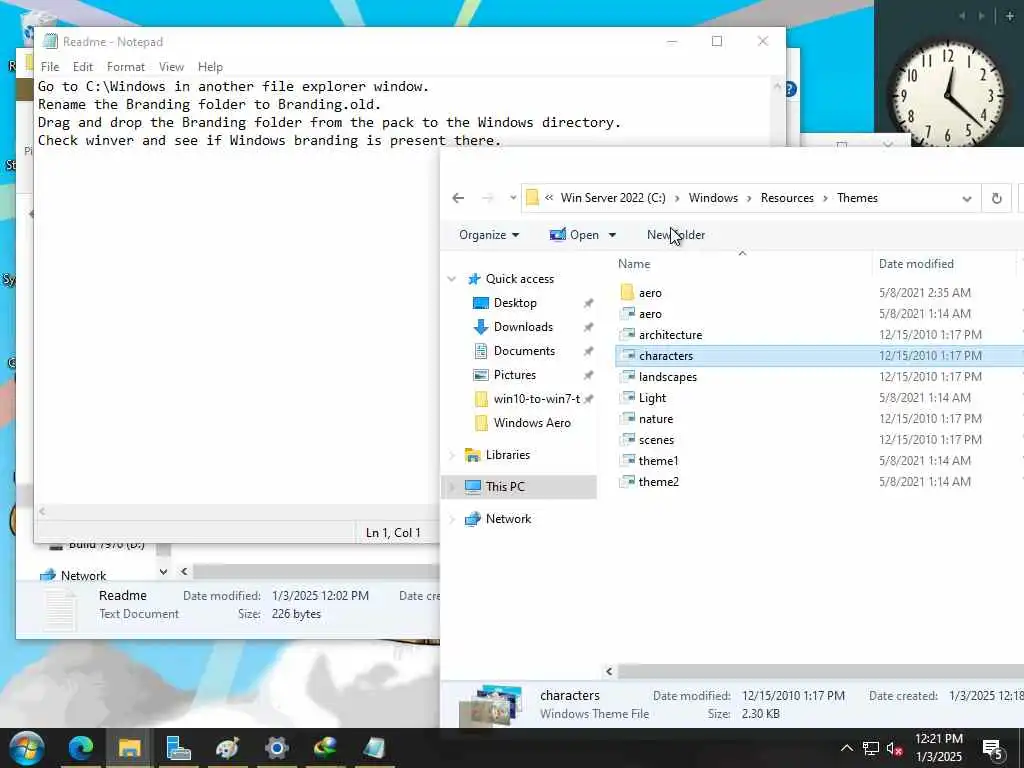
Task: Expand the address bar history dropdown
Action: [967, 199]
